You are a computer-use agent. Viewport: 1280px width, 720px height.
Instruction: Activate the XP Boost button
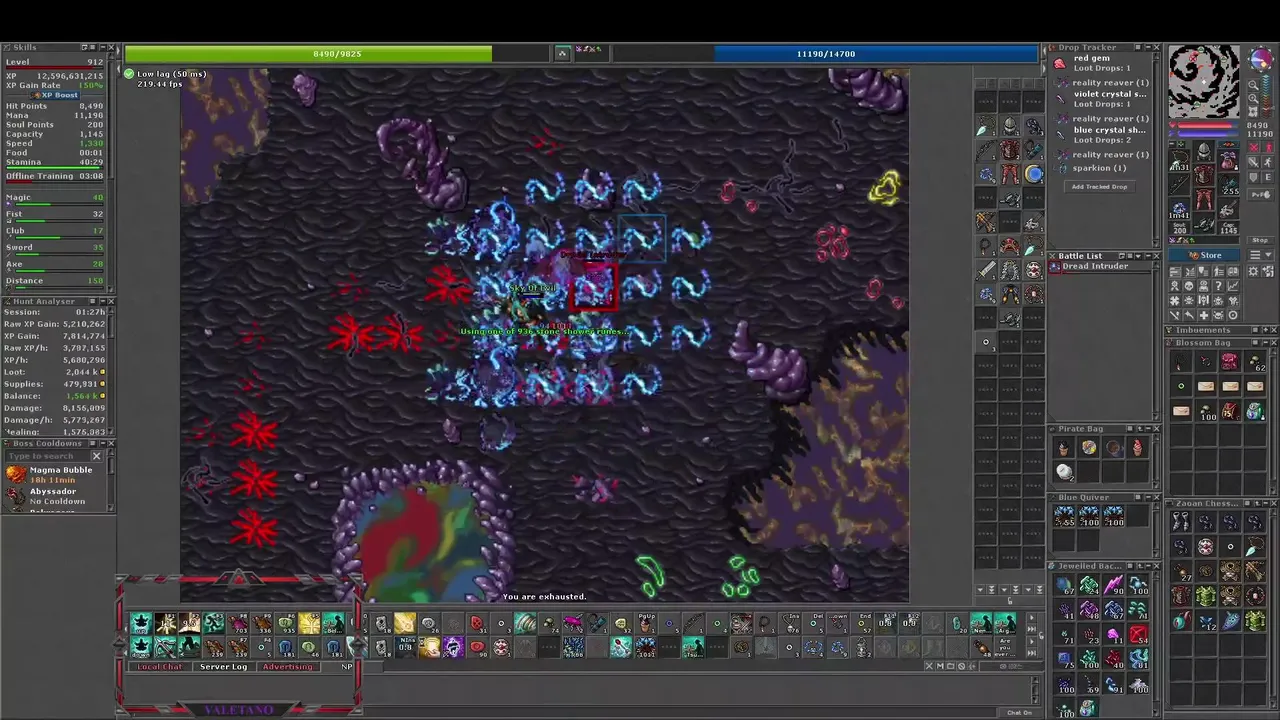click(55, 95)
